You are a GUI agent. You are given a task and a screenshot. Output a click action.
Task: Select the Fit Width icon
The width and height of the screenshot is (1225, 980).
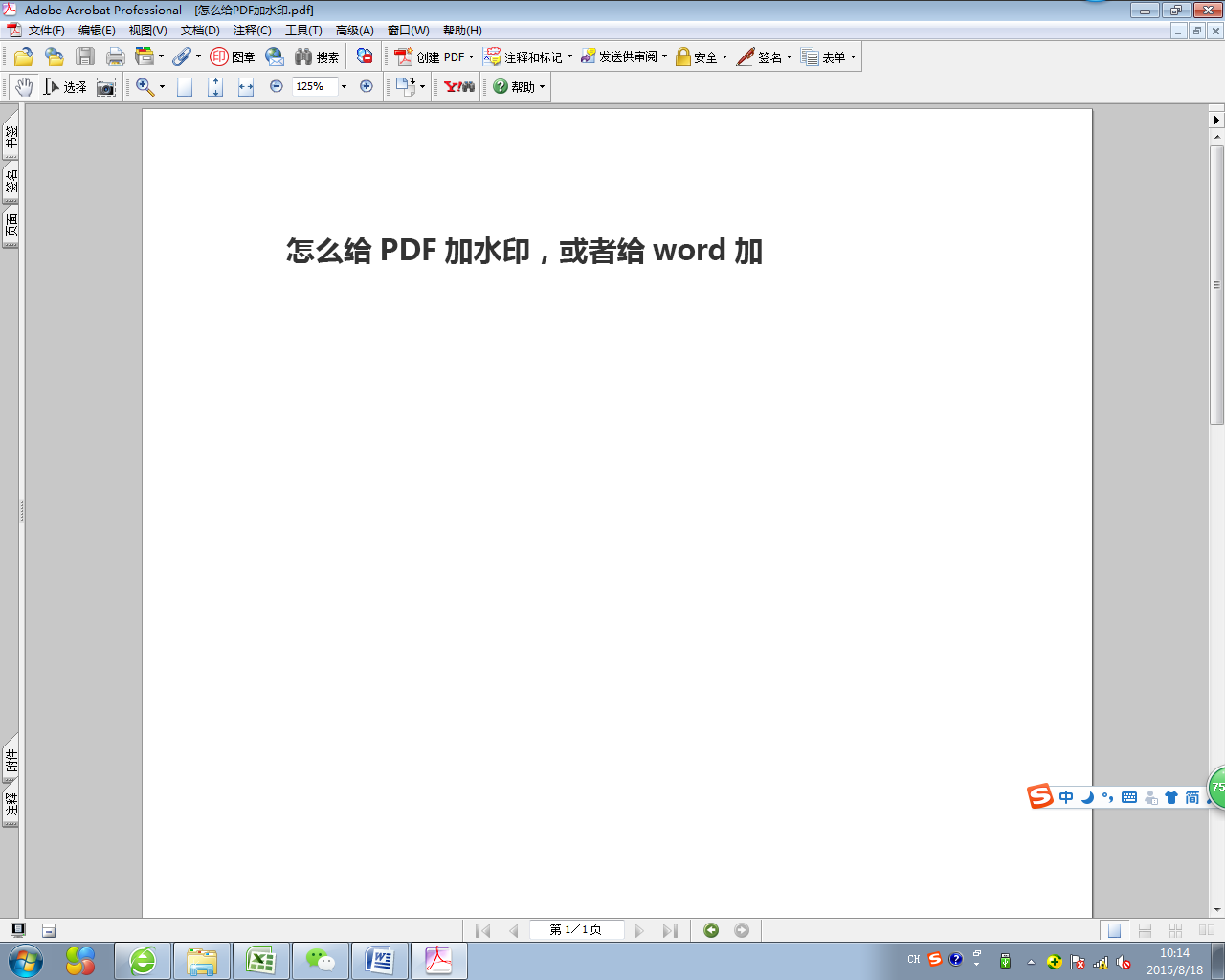click(x=246, y=87)
